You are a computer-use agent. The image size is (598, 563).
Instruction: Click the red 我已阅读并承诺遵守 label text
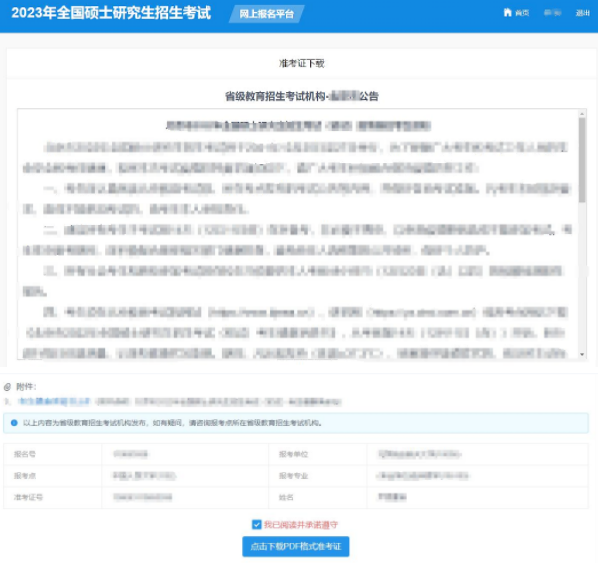301,525
